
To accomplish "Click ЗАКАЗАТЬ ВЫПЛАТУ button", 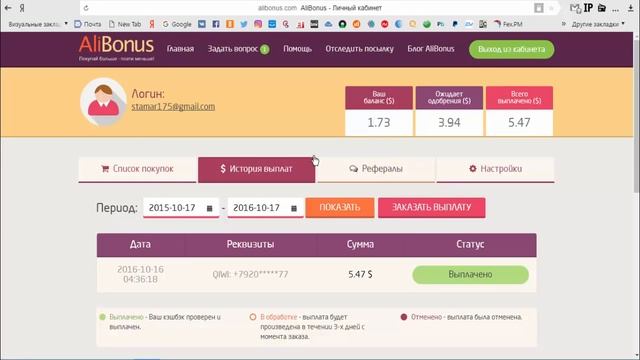I will click(x=431, y=207).
